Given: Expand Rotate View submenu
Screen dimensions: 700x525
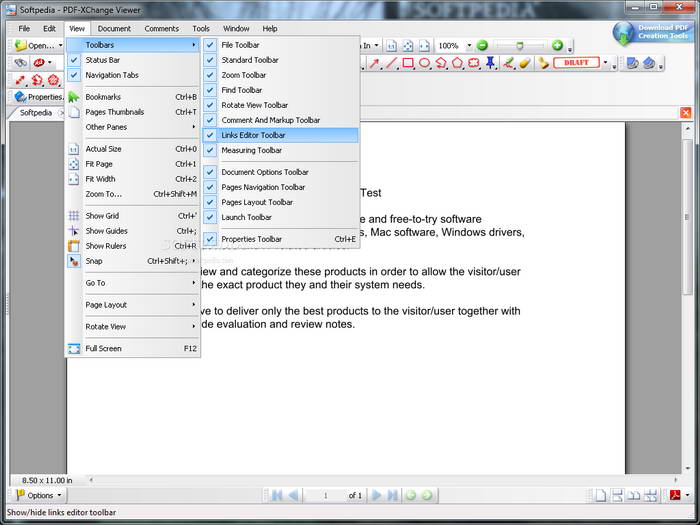Looking at the screenshot, I should [133, 326].
